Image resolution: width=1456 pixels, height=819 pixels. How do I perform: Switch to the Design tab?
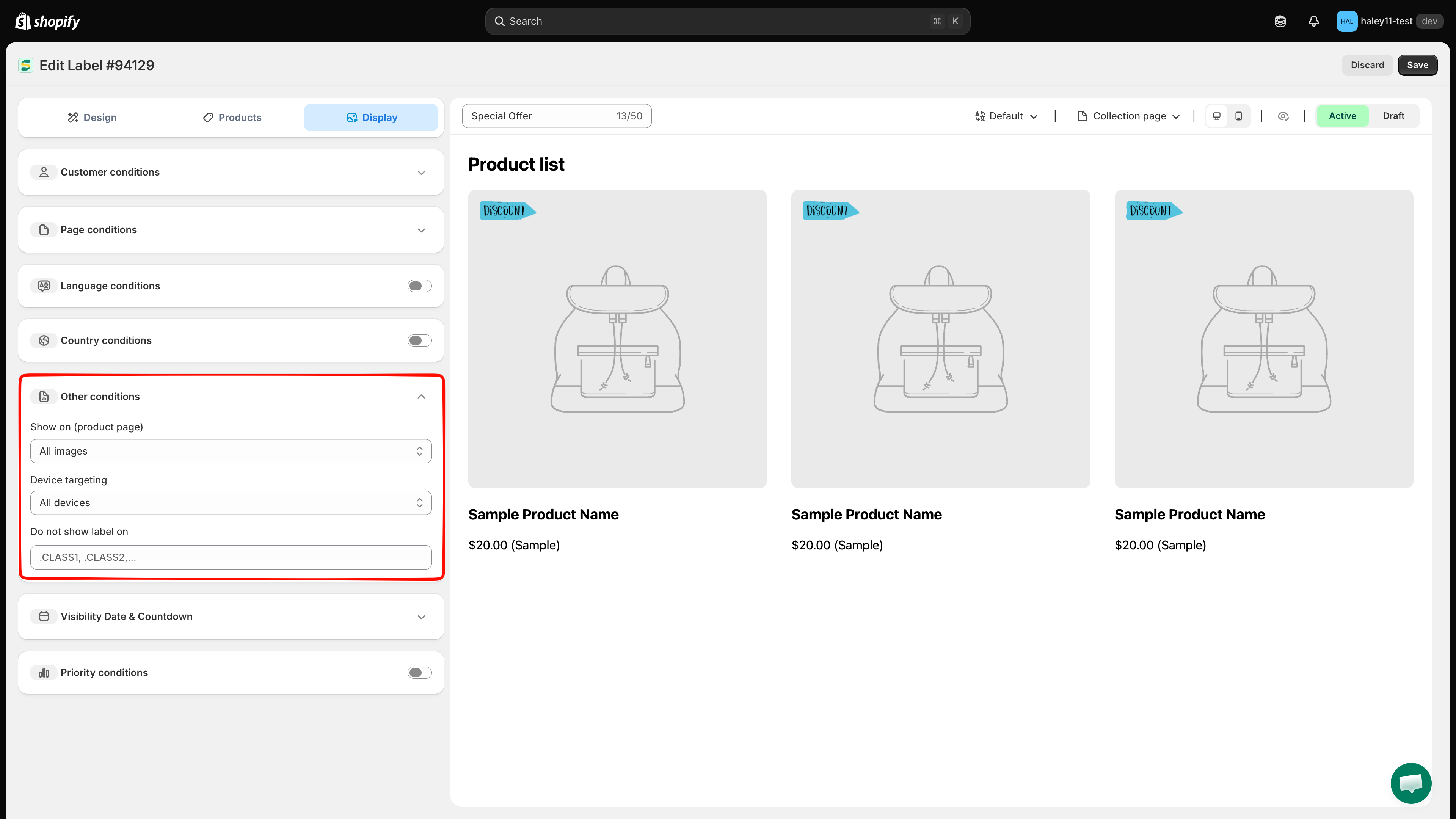pyautogui.click(x=92, y=118)
